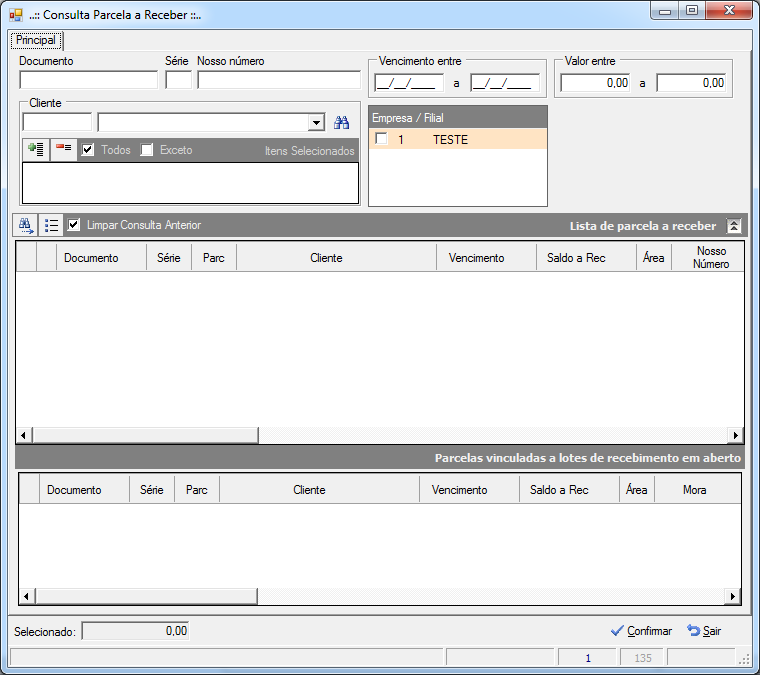The height and width of the screenshot is (675, 760).
Task: Click the Cliente code input field
Action: [57, 122]
